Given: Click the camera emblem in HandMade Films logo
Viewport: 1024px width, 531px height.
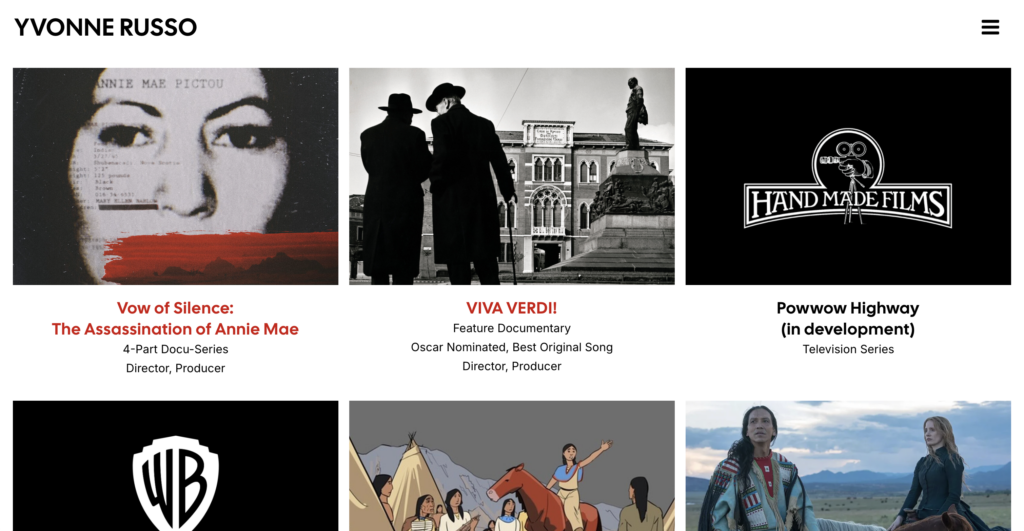Looking at the screenshot, I should 848,162.
